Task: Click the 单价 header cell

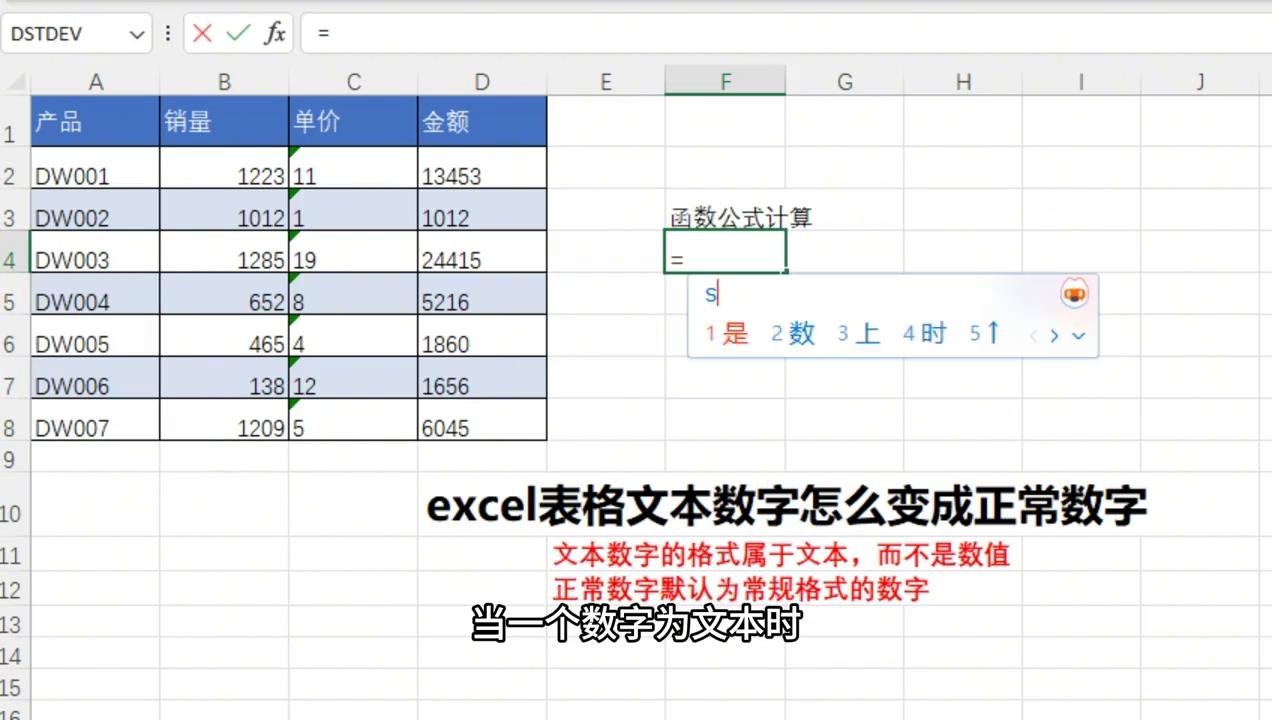Action: 353,121
